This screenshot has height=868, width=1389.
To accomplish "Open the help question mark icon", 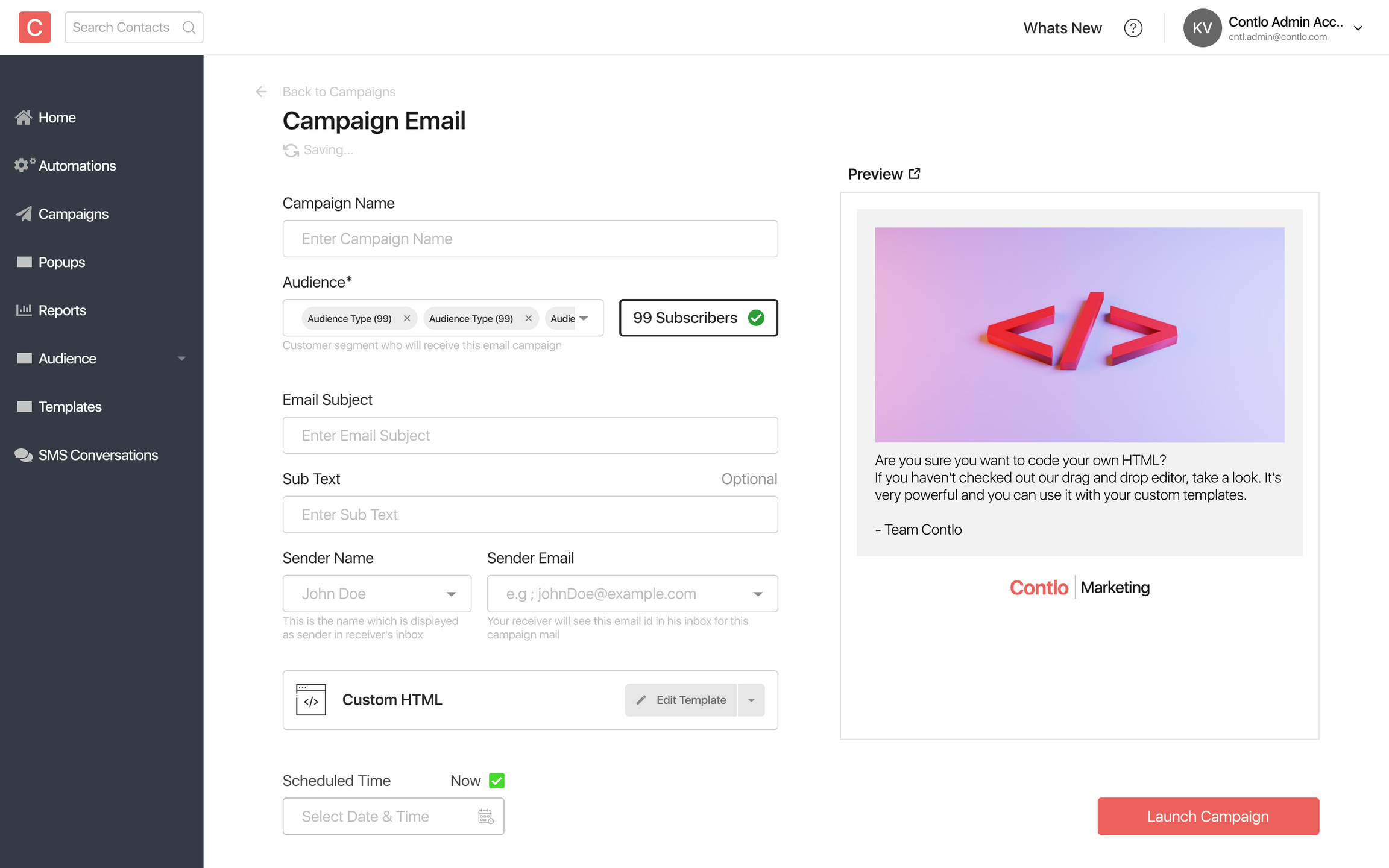I will click(x=1133, y=28).
